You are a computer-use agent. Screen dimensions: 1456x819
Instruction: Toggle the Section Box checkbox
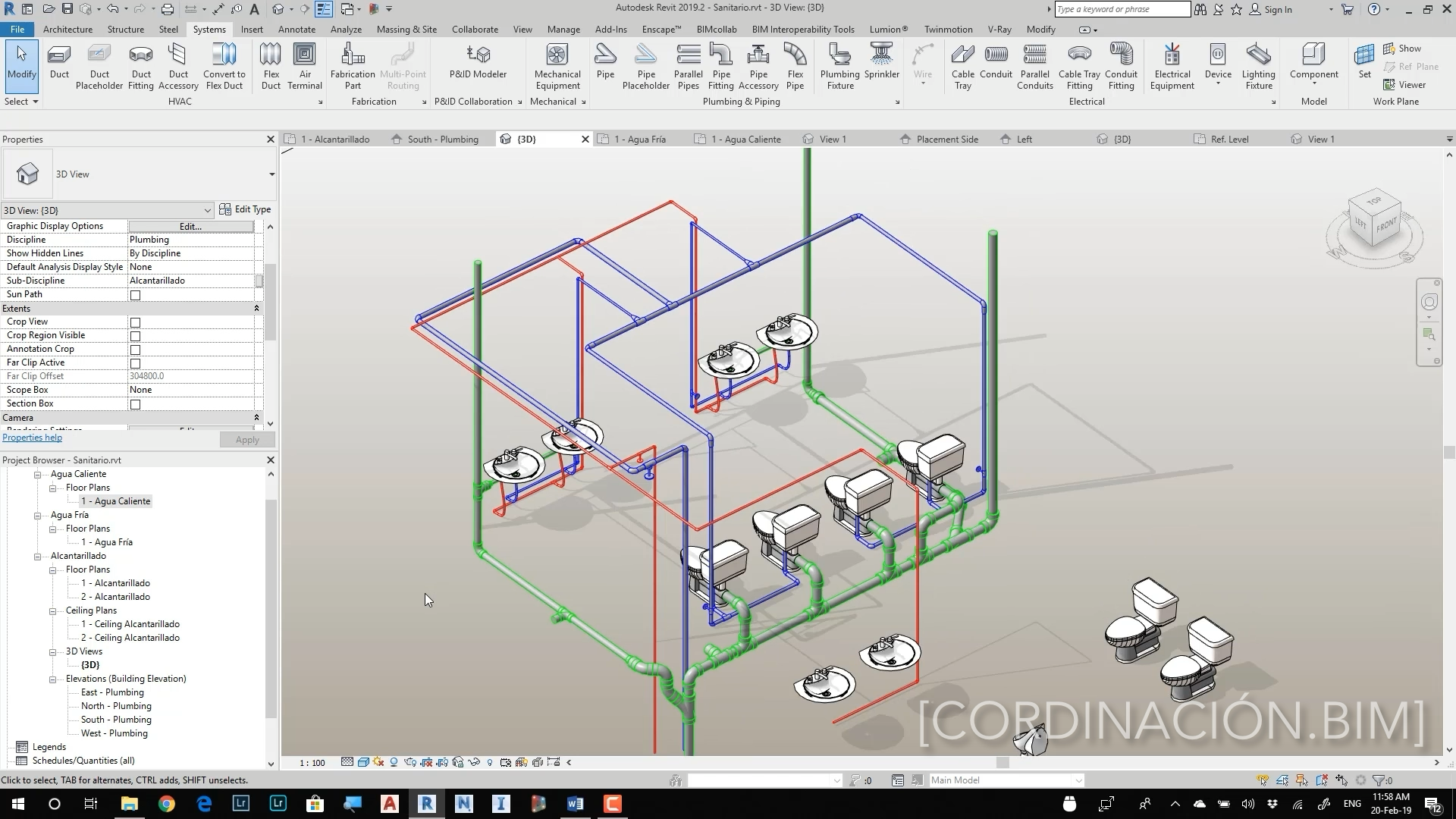click(136, 404)
